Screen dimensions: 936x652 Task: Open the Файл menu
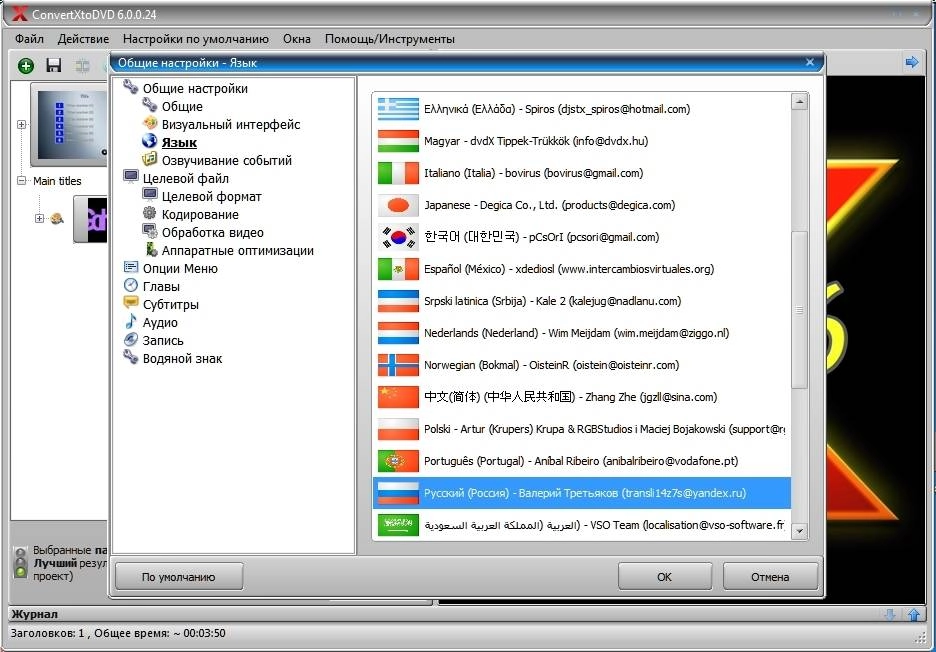(29, 39)
